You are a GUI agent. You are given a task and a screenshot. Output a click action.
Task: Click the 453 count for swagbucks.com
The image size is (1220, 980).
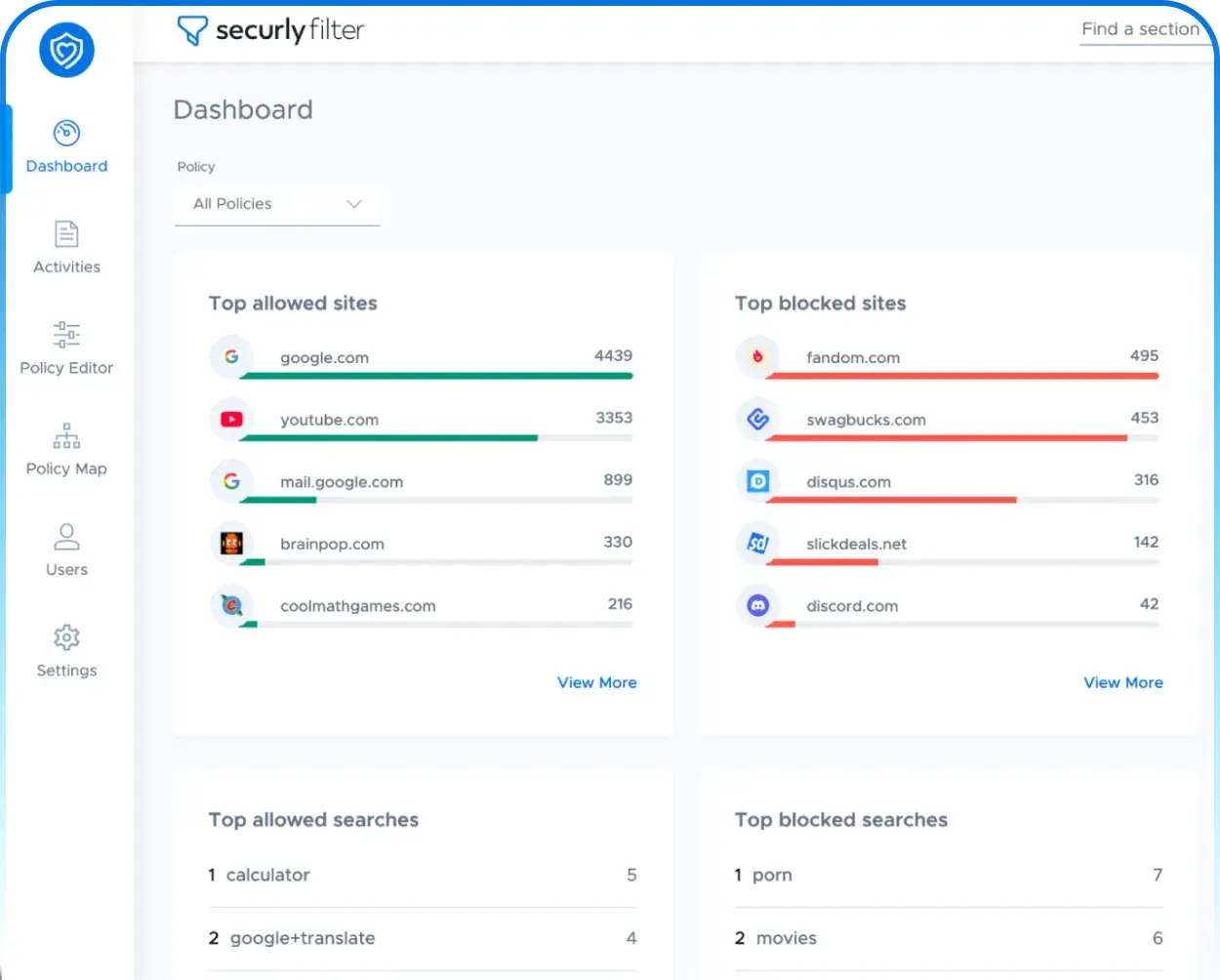(1144, 418)
